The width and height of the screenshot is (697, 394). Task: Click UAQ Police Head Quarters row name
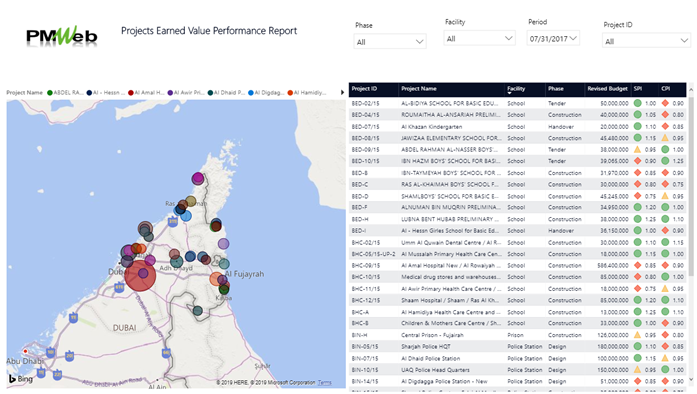pos(435,370)
